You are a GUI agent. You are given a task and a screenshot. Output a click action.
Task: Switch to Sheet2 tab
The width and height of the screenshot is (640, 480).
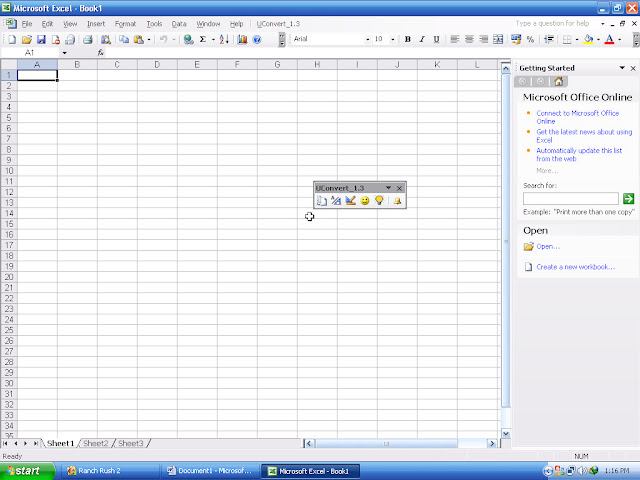pyautogui.click(x=96, y=443)
